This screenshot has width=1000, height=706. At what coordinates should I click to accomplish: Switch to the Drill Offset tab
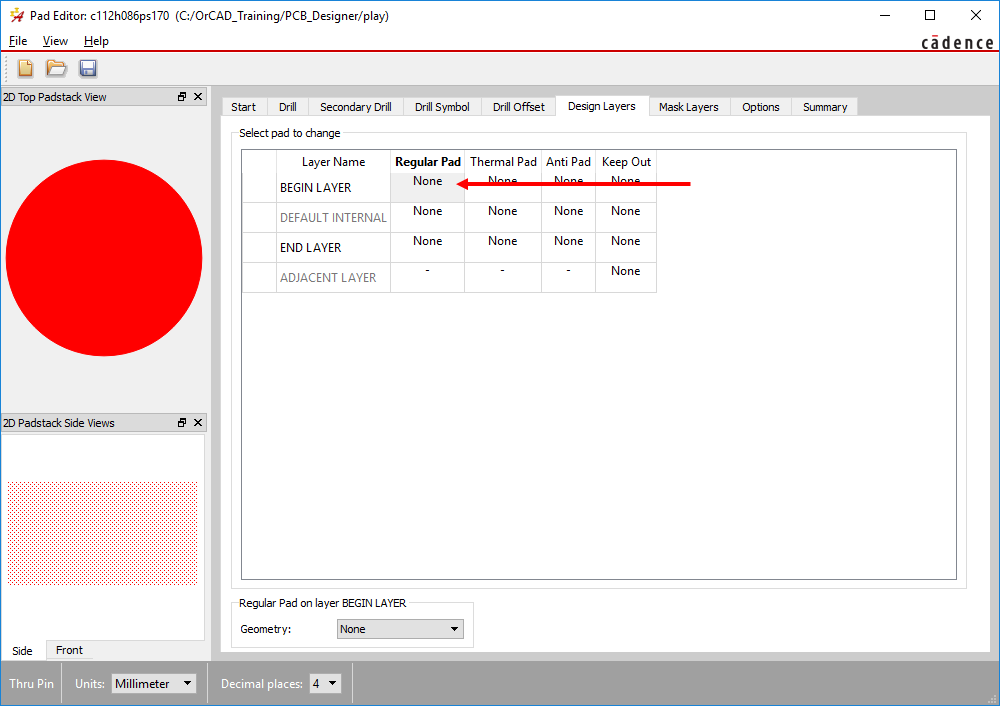click(518, 107)
